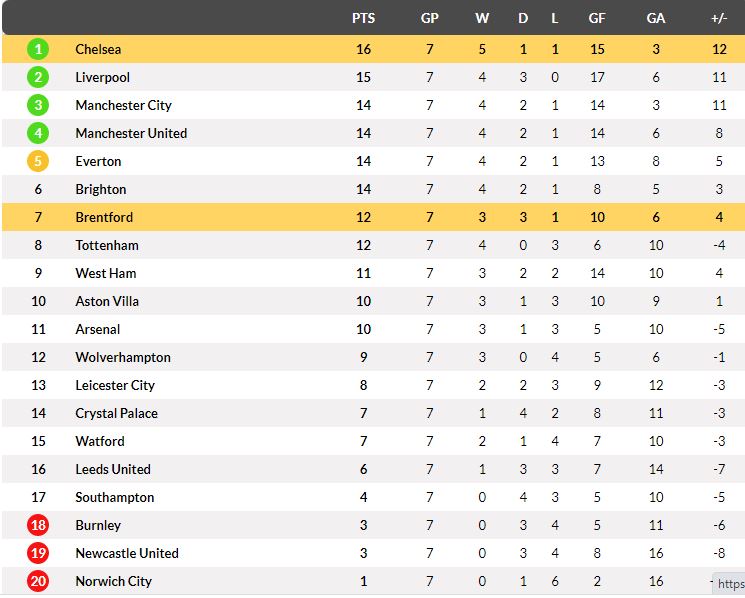Click Chelsea's green position 1 badge
This screenshot has height=598, width=745.
(x=38, y=49)
